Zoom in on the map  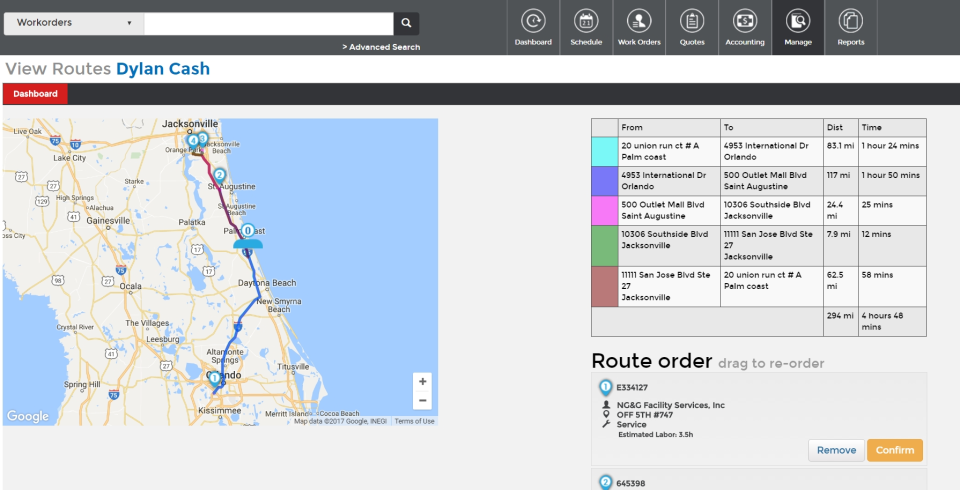(x=422, y=382)
